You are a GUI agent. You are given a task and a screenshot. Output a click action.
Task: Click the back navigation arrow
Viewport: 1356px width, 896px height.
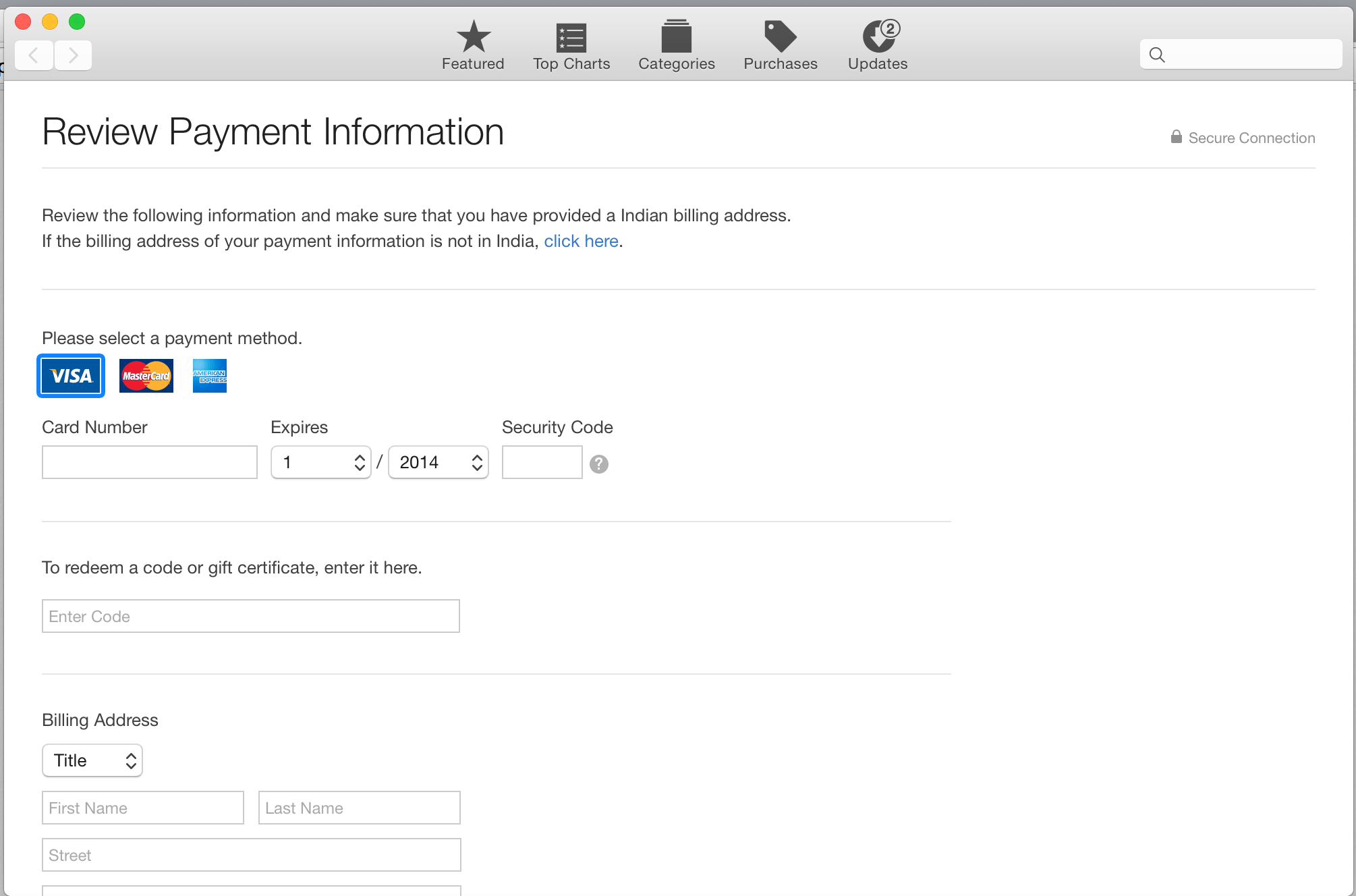(34, 55)
